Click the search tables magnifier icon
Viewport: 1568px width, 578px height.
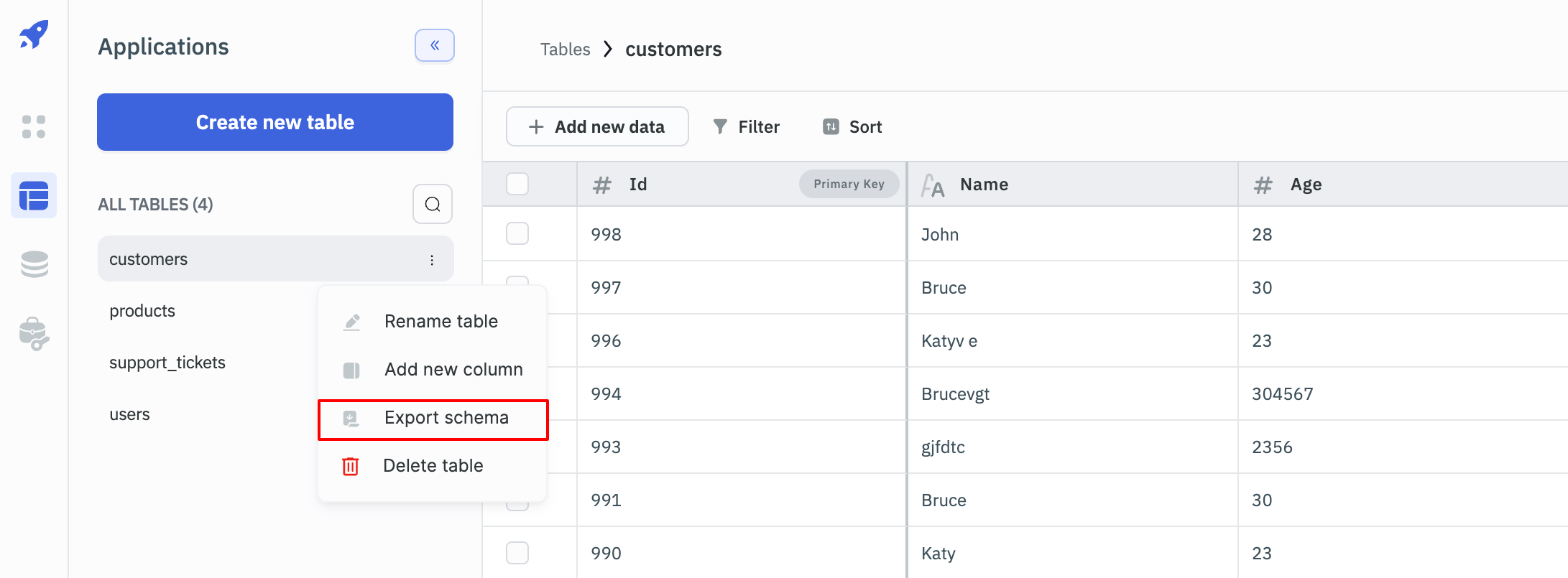pos(433,205)
